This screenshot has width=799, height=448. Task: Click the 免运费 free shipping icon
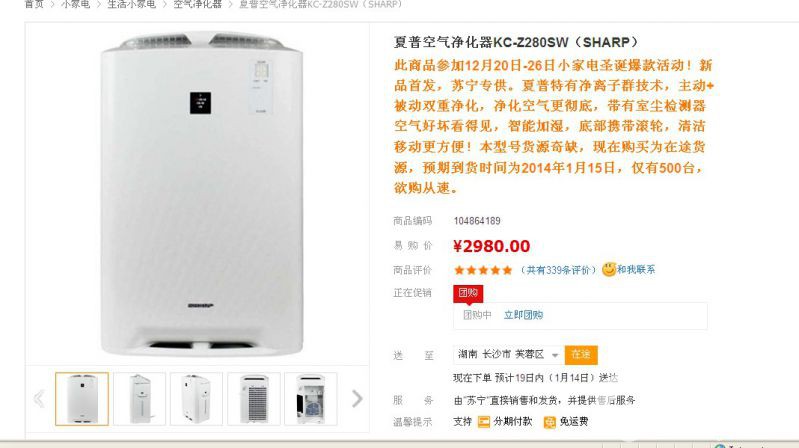point(549,422)
